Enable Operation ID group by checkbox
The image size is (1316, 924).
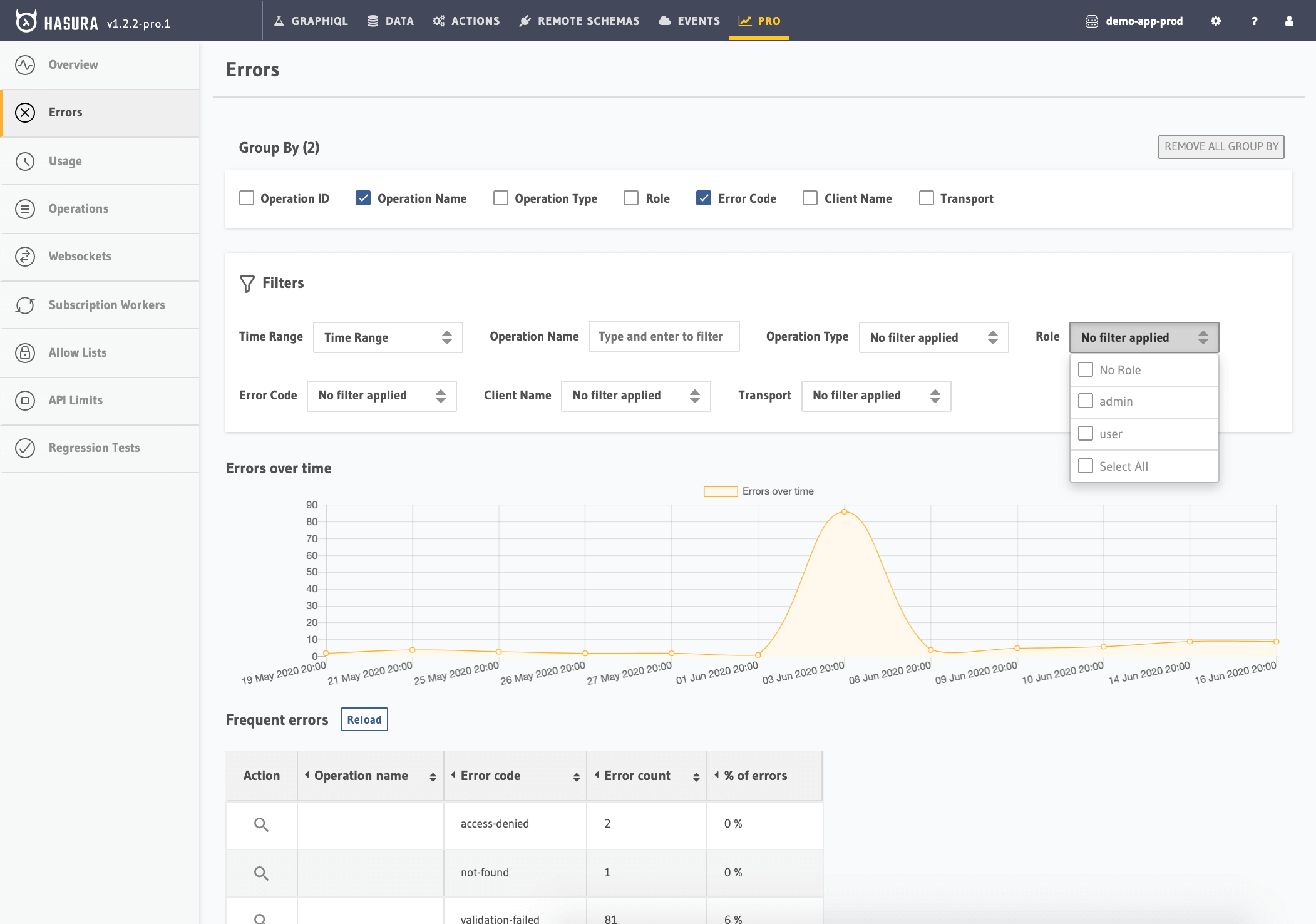pos(247,198)
